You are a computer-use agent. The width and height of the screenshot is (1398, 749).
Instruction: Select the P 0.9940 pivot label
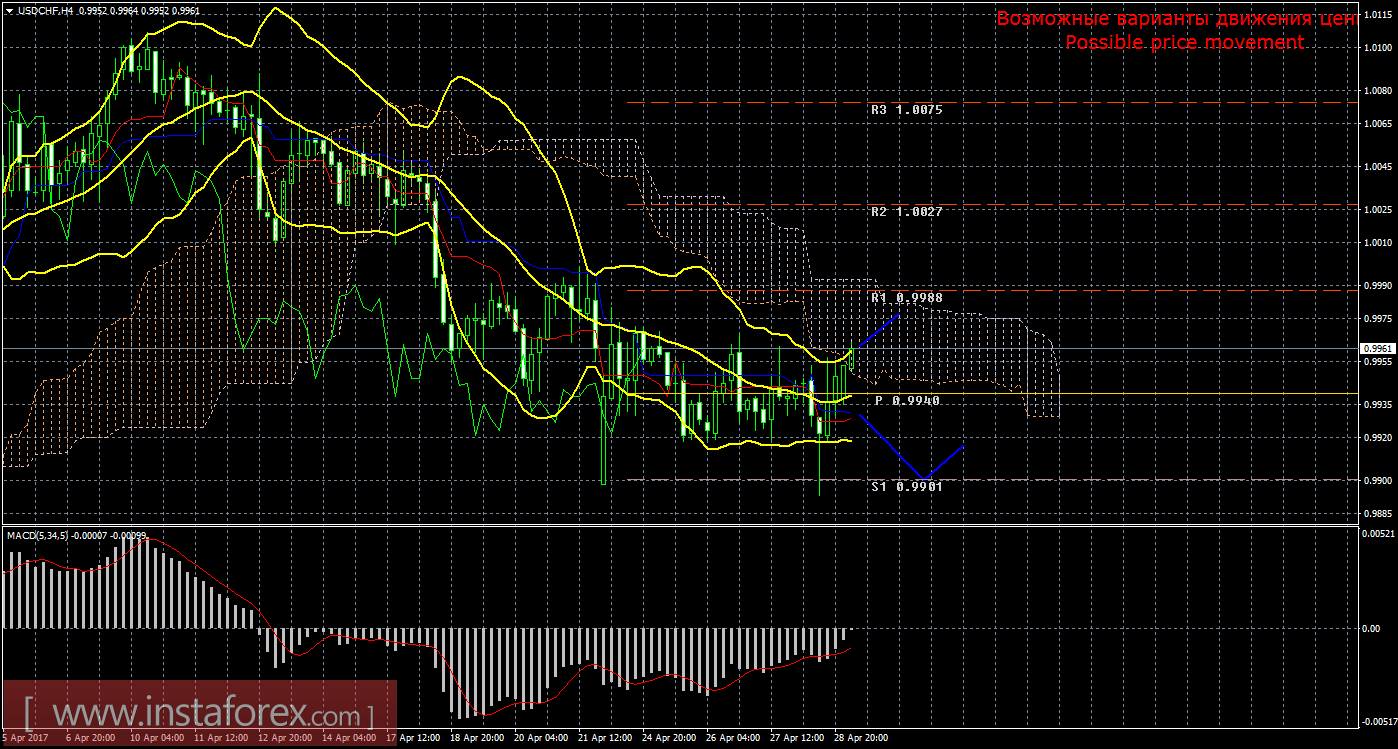907,400
